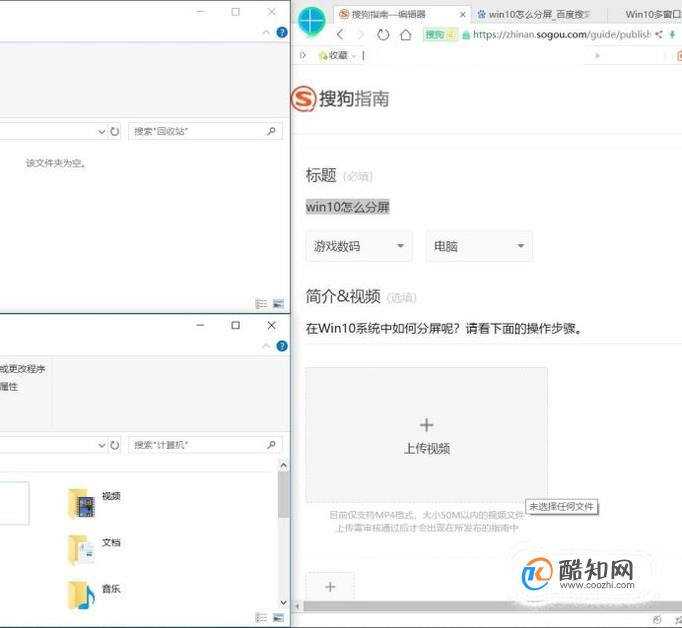Viewport: 682px width, 628px height.
Task: Click the URL address field
Action: pos(562,34)
